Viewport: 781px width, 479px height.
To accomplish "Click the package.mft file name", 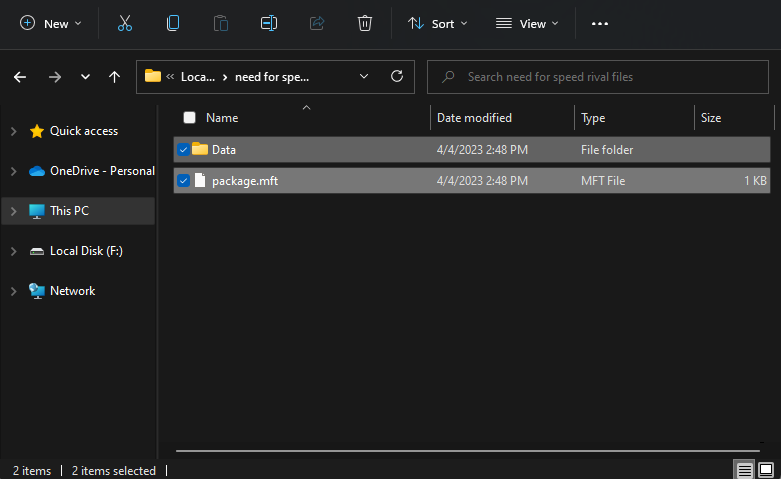I will click(x=245, y=181).
